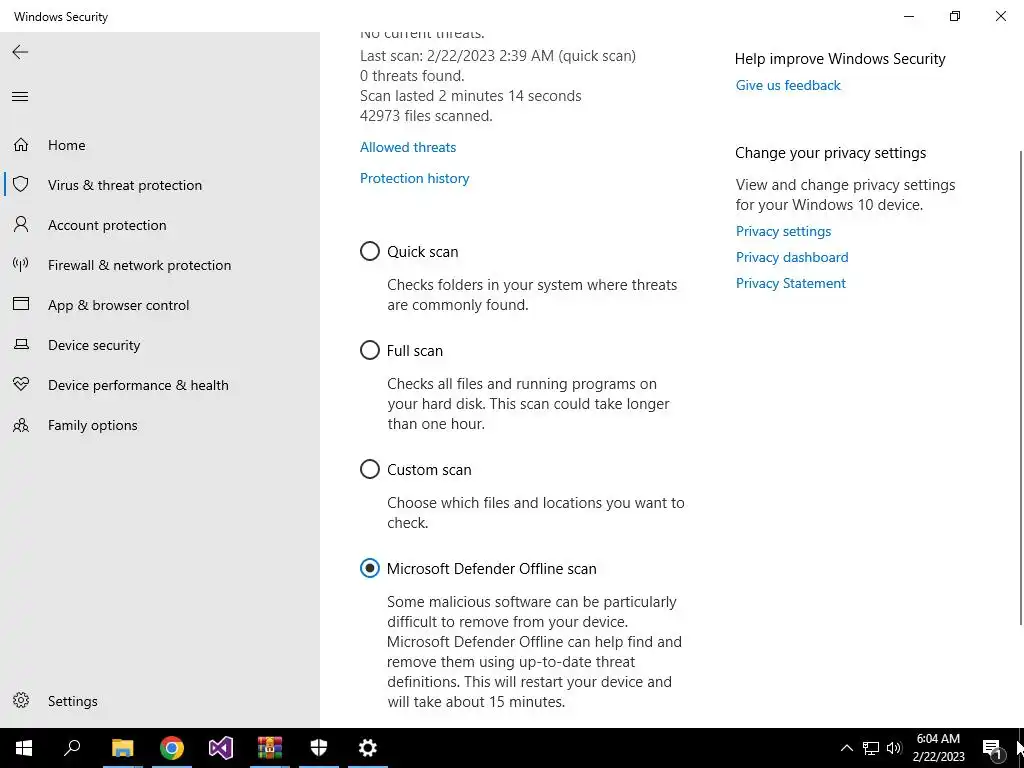
Task: Open the Privacy Statement link
Action: click(791, 283)
